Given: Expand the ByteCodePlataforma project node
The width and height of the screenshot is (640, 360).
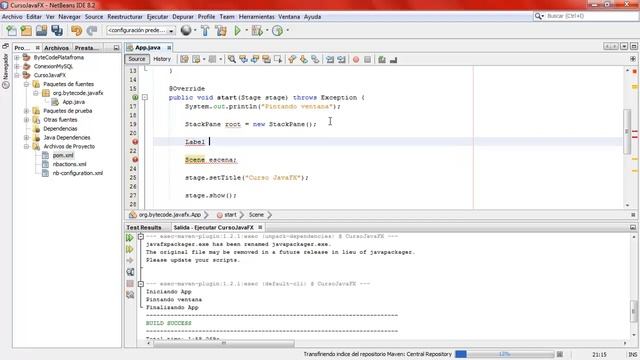Looking at the screenshot, I should point(17,58).
